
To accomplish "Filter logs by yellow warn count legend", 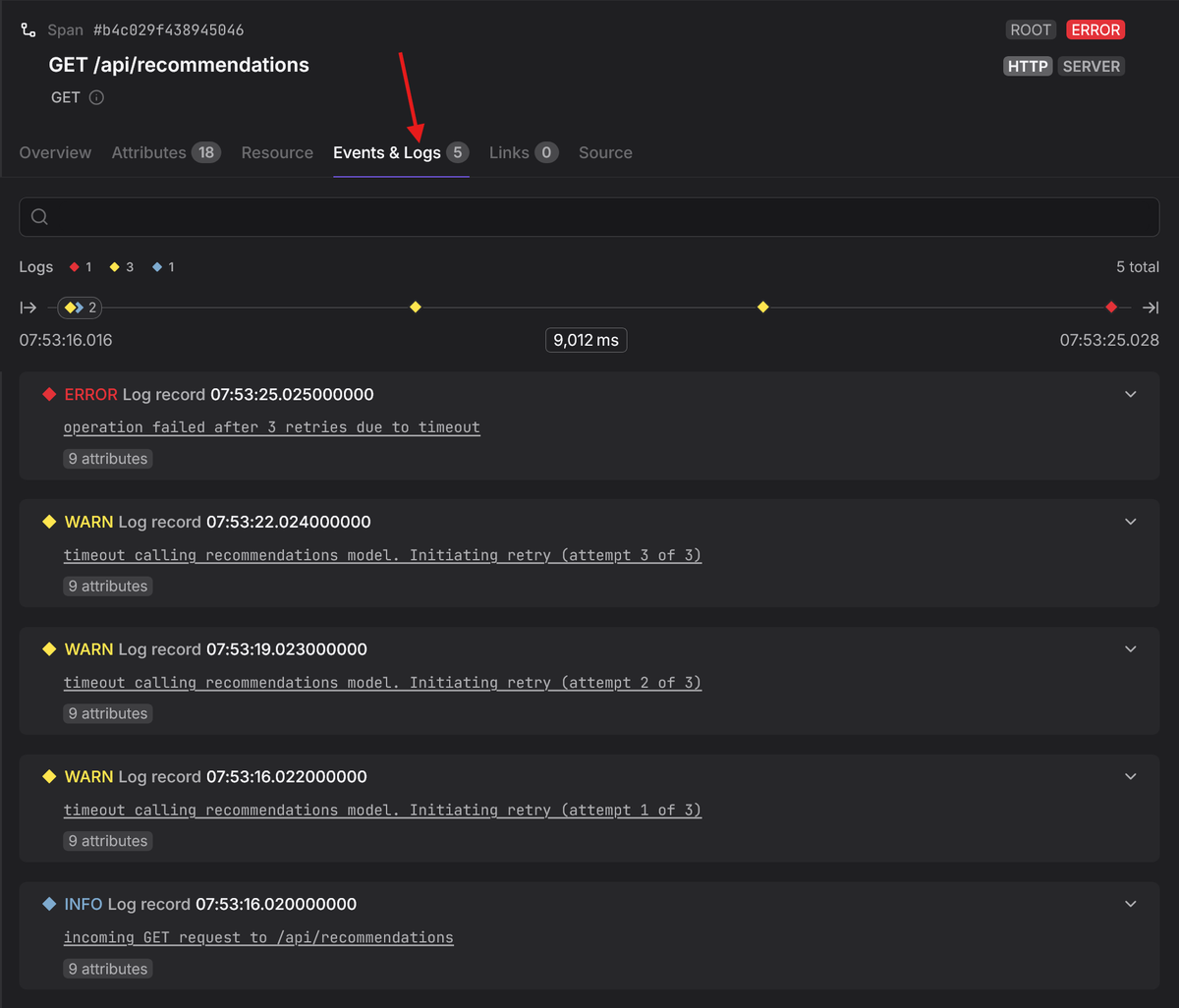I will tap(122, 267).
